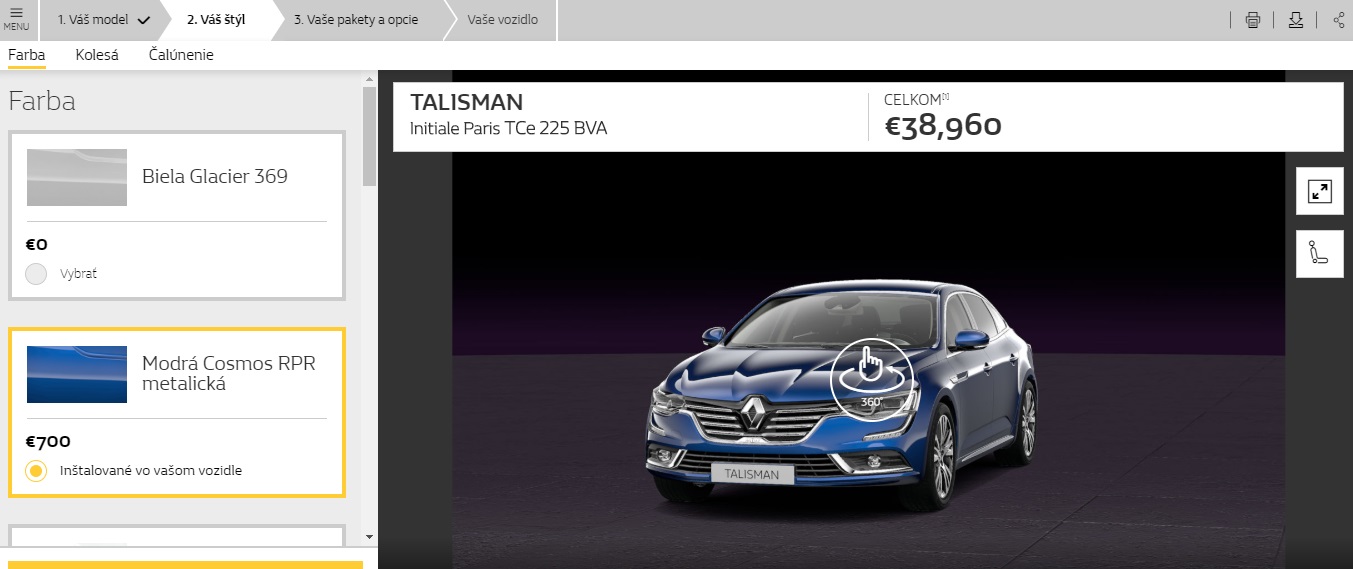
Task: Click the print icon
Action: (1253, 19)
